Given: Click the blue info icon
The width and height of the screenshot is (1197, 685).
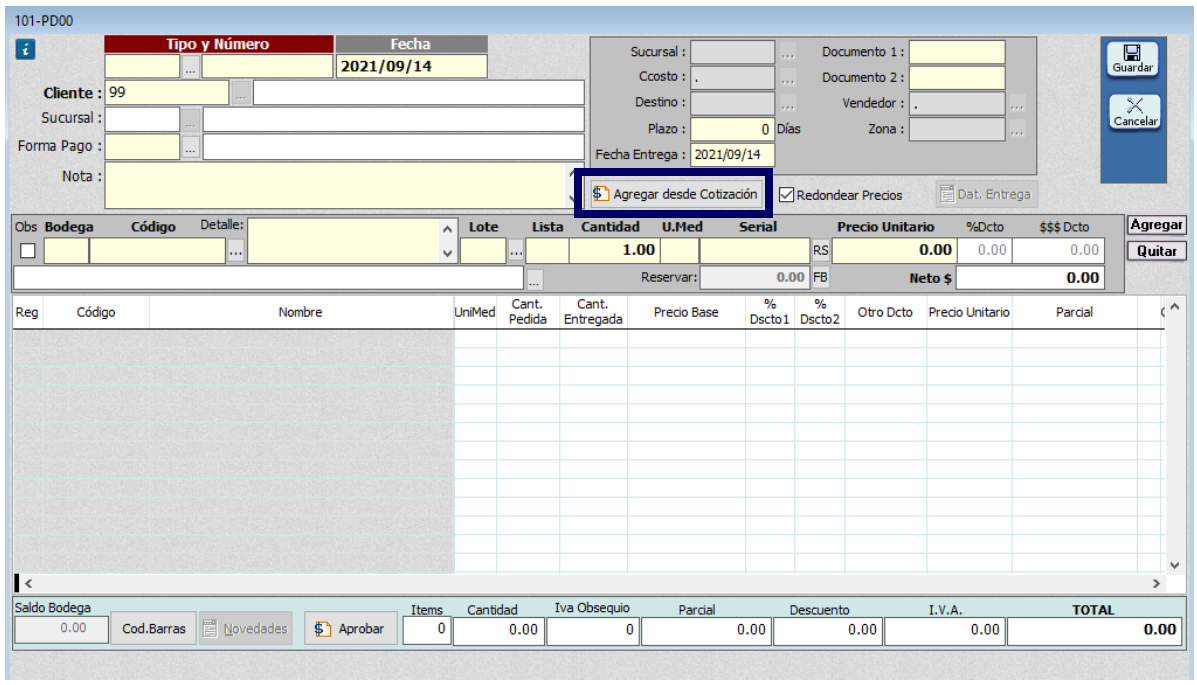Looking at the screenshot, I should coord(25,50).
